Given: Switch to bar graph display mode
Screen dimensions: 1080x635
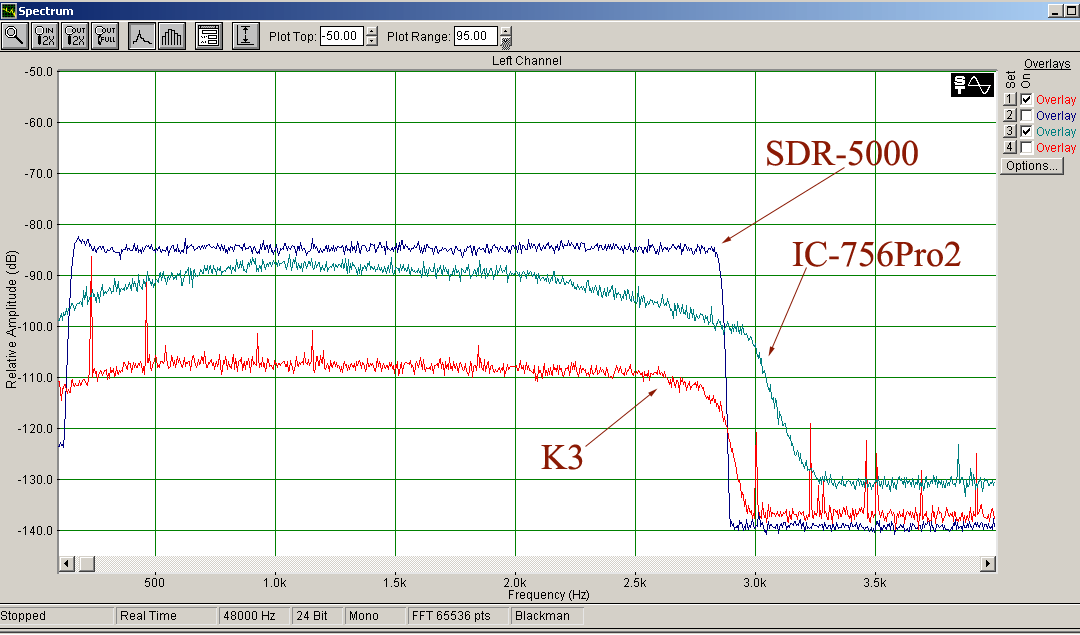Looking at the screenshot, I should tap(172, 36).
